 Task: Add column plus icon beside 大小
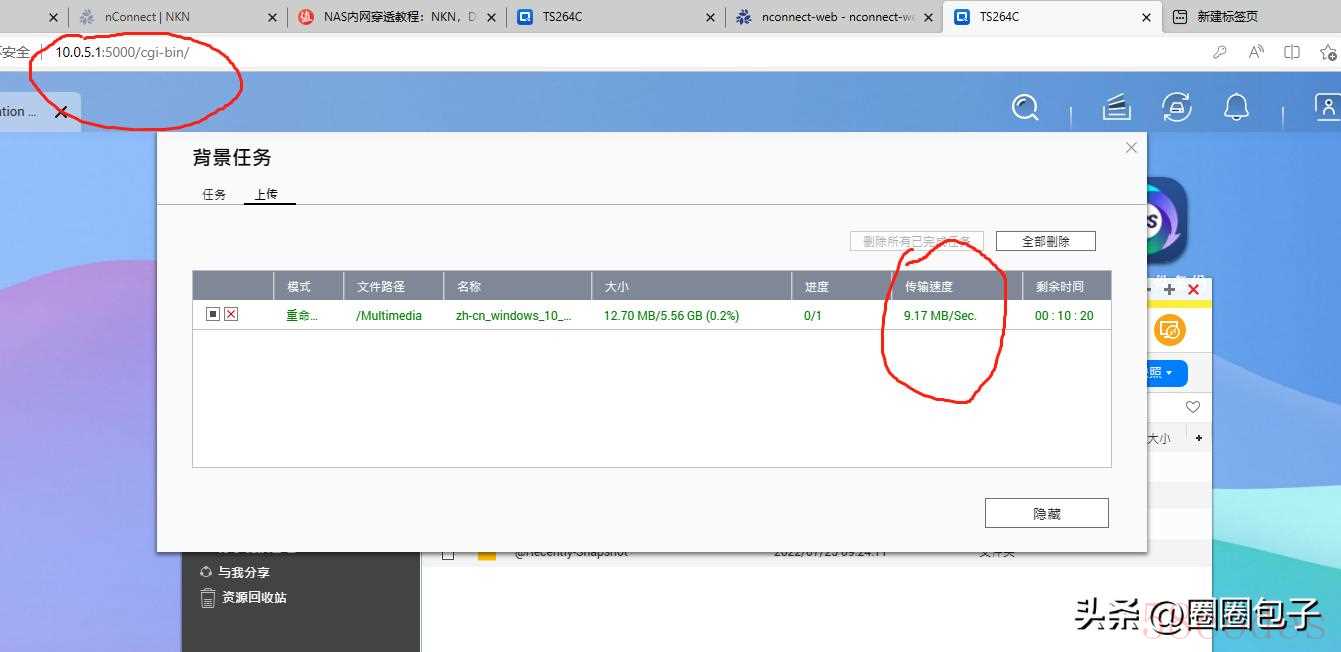(1199, 438)
